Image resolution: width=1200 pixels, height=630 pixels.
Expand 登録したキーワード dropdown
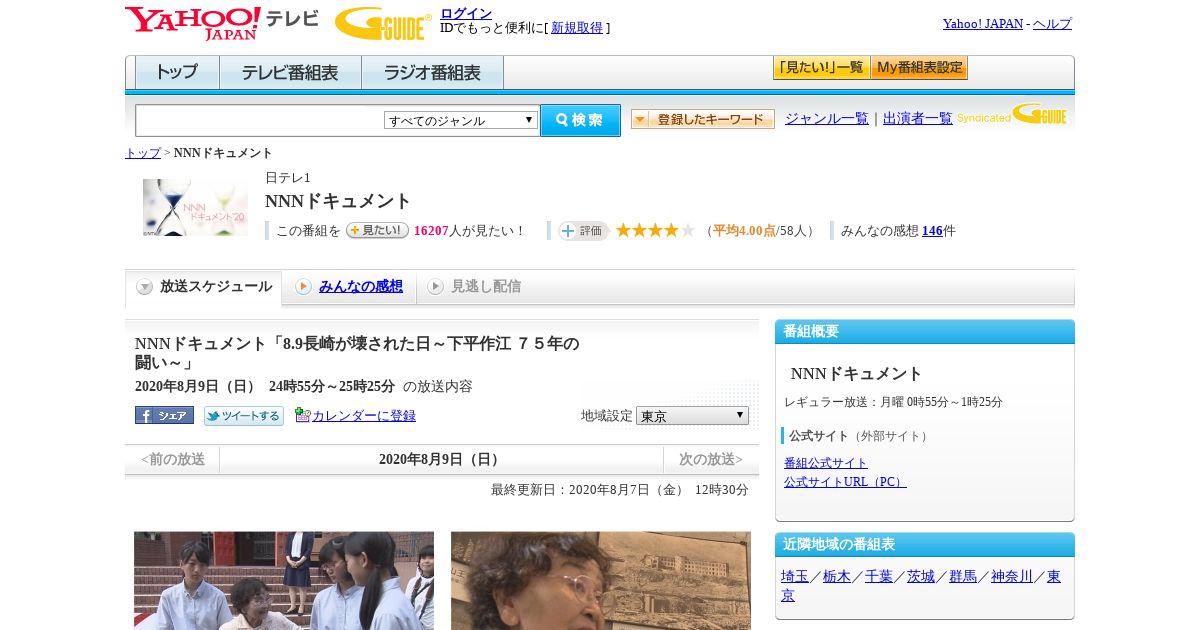pyautogui.click(x=703, y=119)
